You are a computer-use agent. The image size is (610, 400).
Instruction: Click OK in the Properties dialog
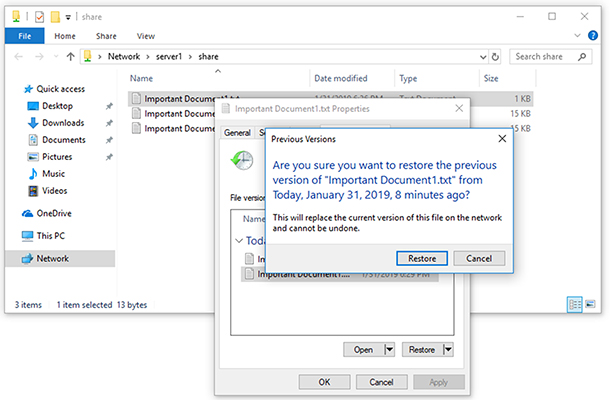click(324, 382)
